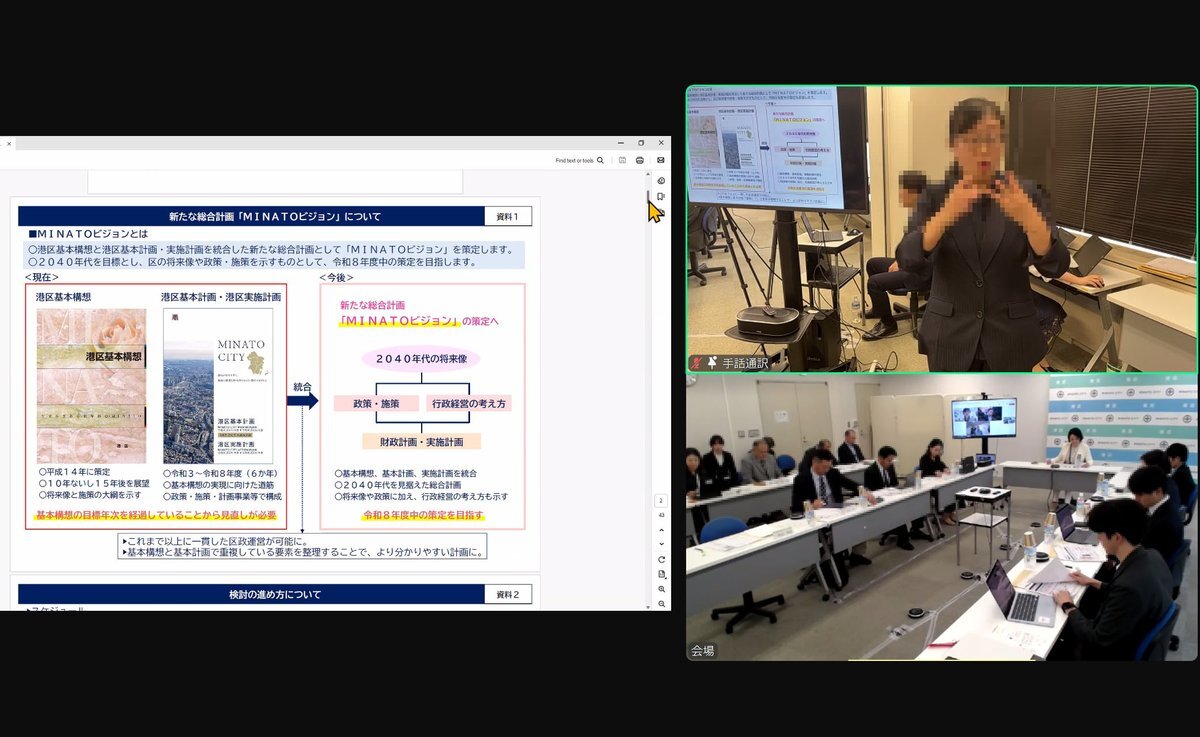Click the 港区基本計画・港区実施計画 caption
Screen dimensions: 1200x737
tap(221, 297)
